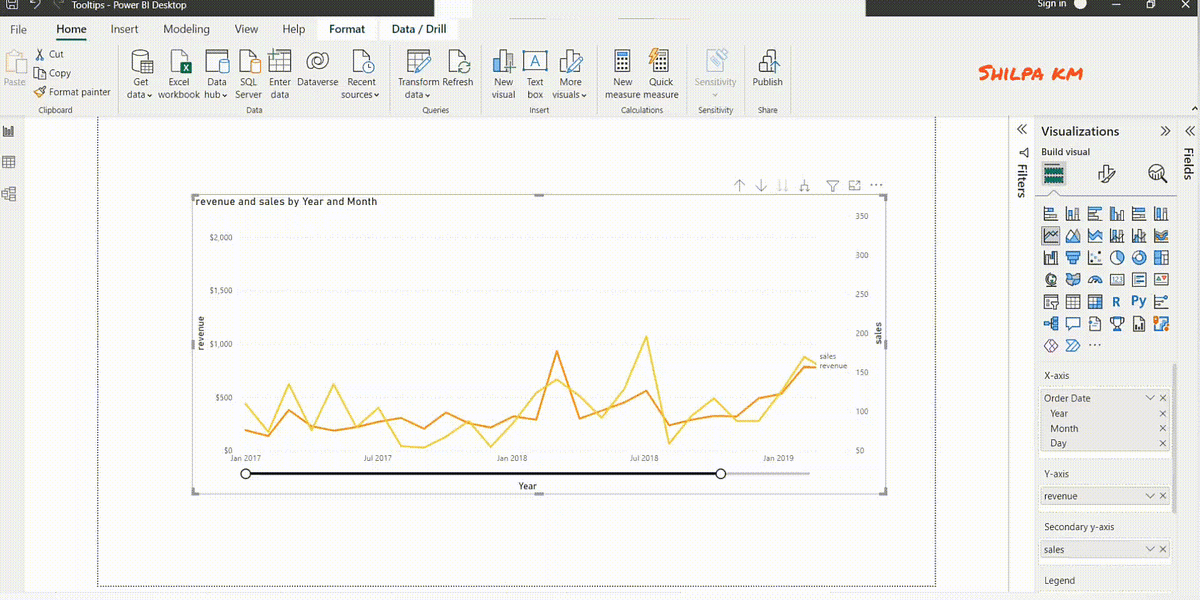
Task: Open the Data / Drill tab
Action: [417, 29]
